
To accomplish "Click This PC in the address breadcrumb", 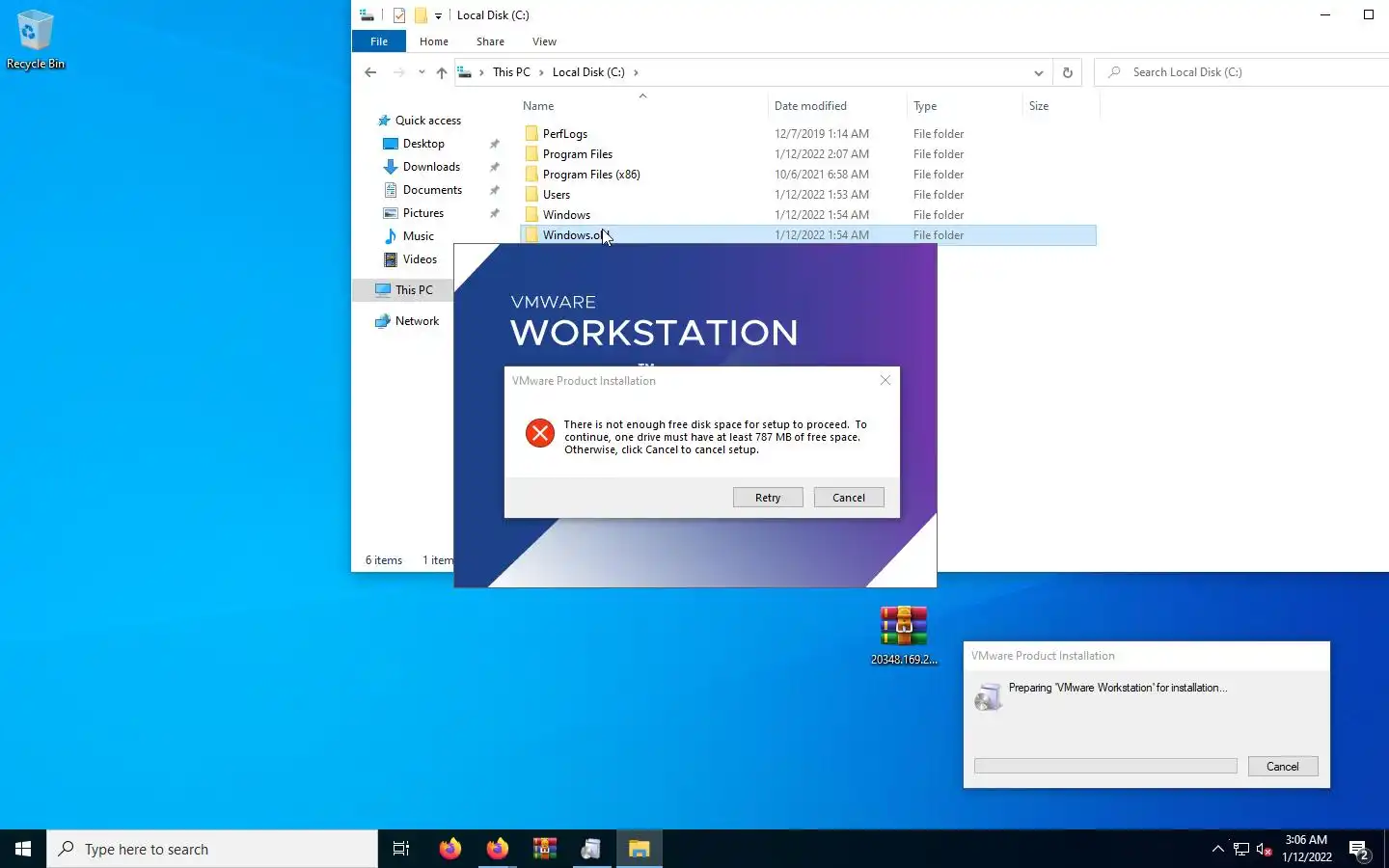I will [x=511, y=72].
